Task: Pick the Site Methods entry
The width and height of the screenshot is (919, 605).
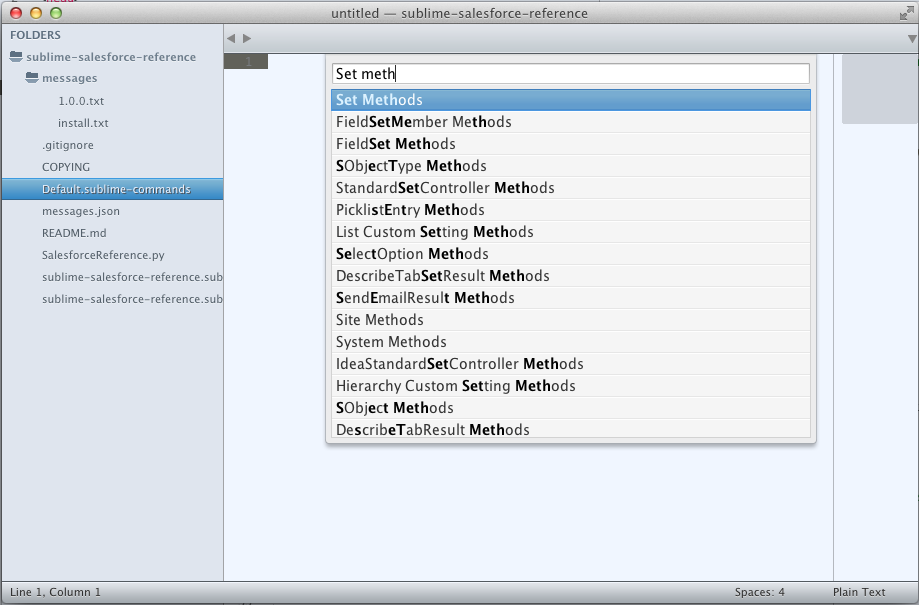Action: click(570, 320)
